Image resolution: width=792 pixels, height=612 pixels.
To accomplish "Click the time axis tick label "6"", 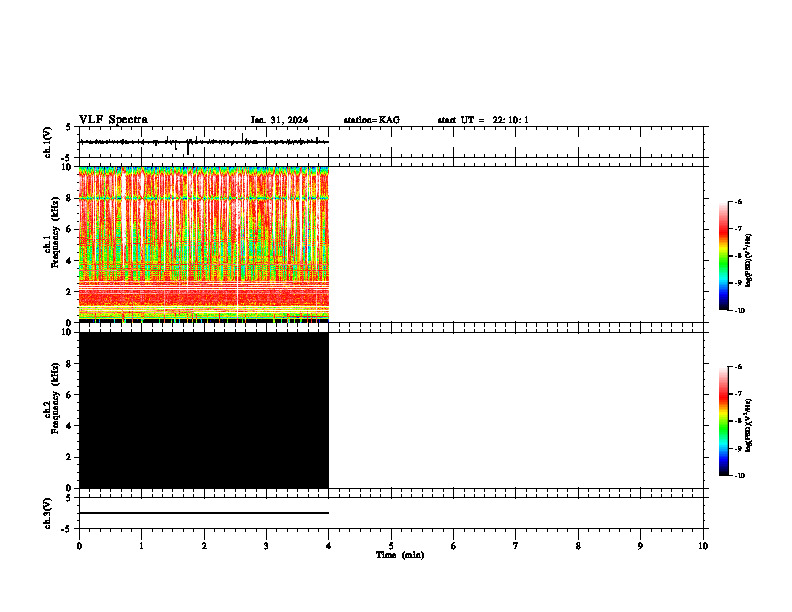I will (454, 546).
